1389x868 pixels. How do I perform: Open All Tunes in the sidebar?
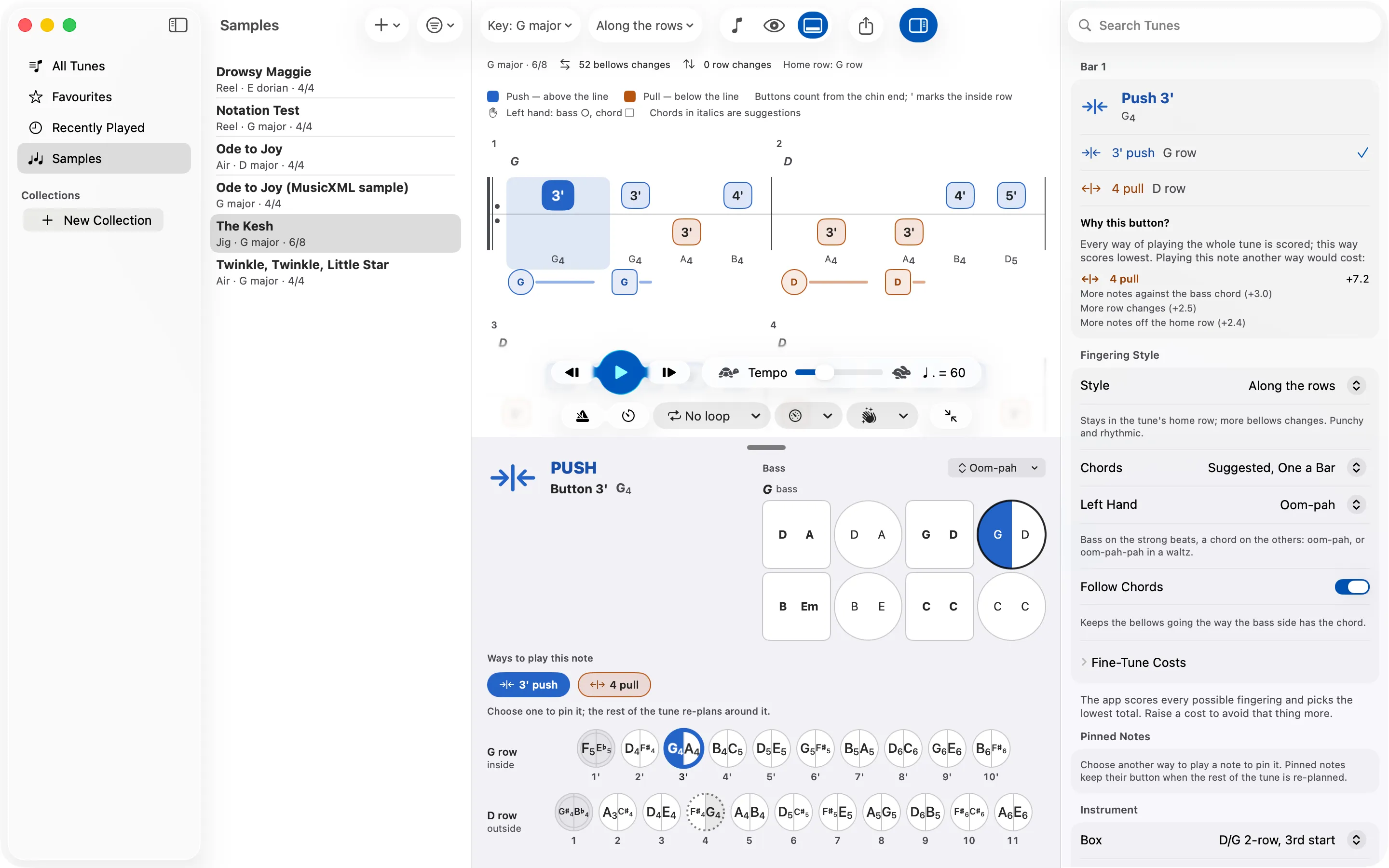[104, 66]
